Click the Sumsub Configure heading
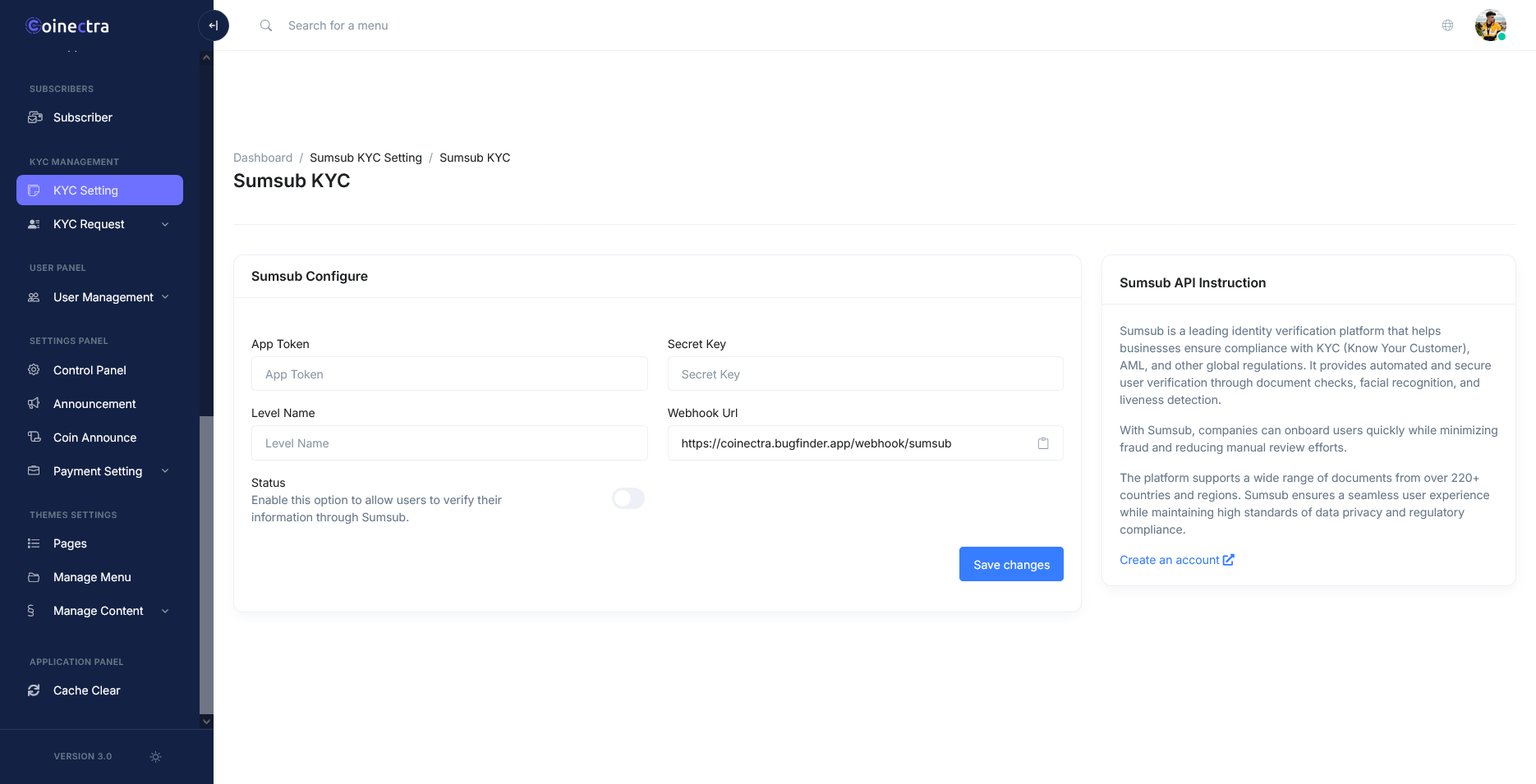This screenshot has width=1536, height=784. coord(310,277)
